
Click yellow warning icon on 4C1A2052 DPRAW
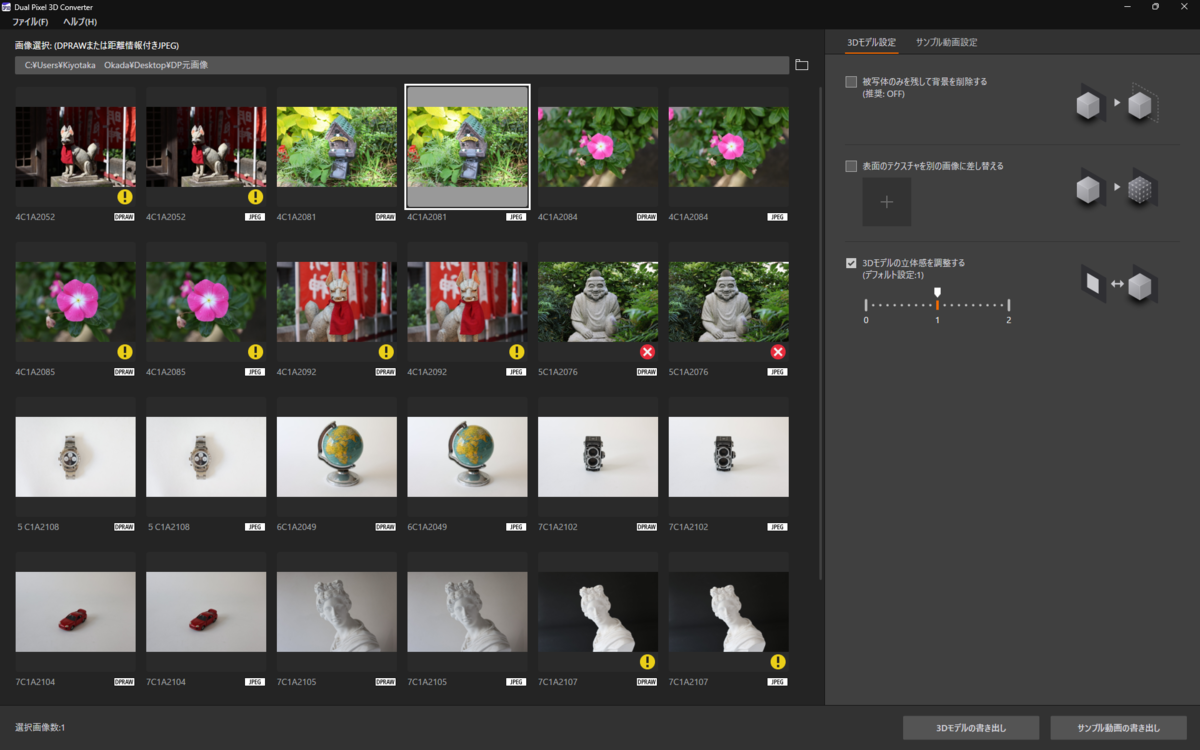[125, 197]
